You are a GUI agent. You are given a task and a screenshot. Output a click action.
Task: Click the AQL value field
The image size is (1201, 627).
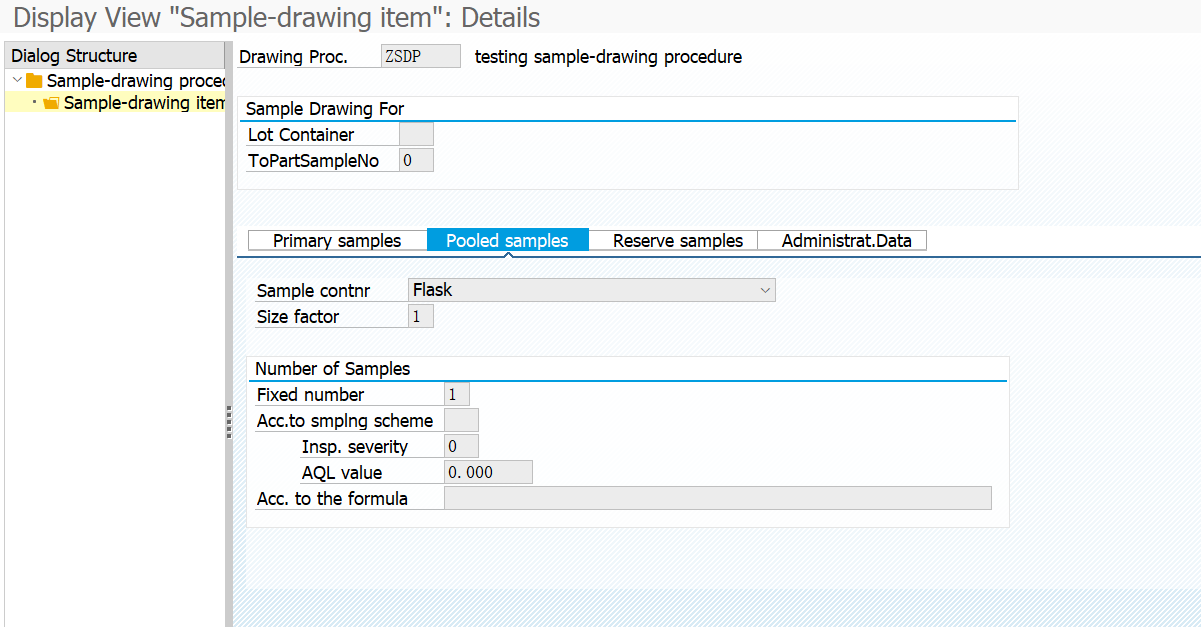pyautogui.click(x=488, y=473)
